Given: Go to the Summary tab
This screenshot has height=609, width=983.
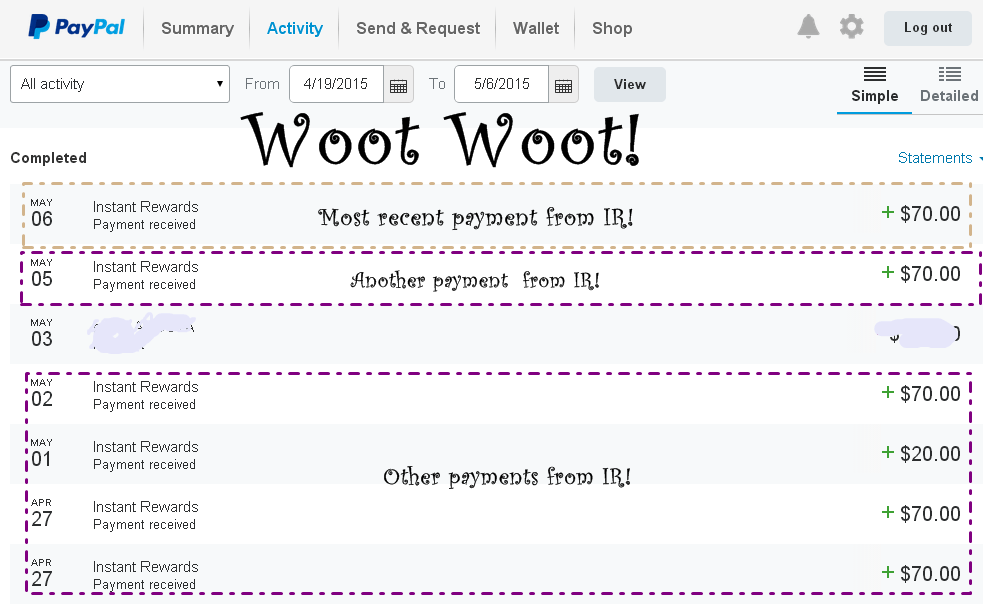Looking at the screenshot, I should [197, 28].
